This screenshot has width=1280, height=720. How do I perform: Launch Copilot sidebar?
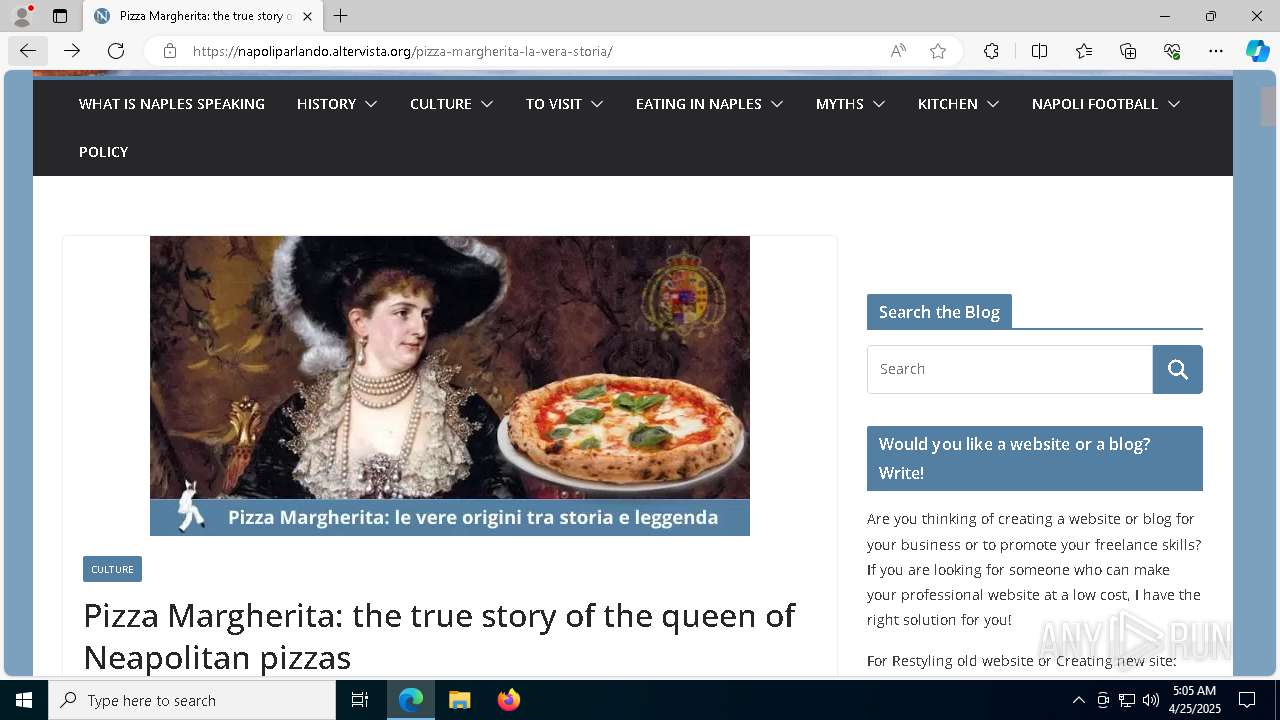click(x=1257, y=51)
